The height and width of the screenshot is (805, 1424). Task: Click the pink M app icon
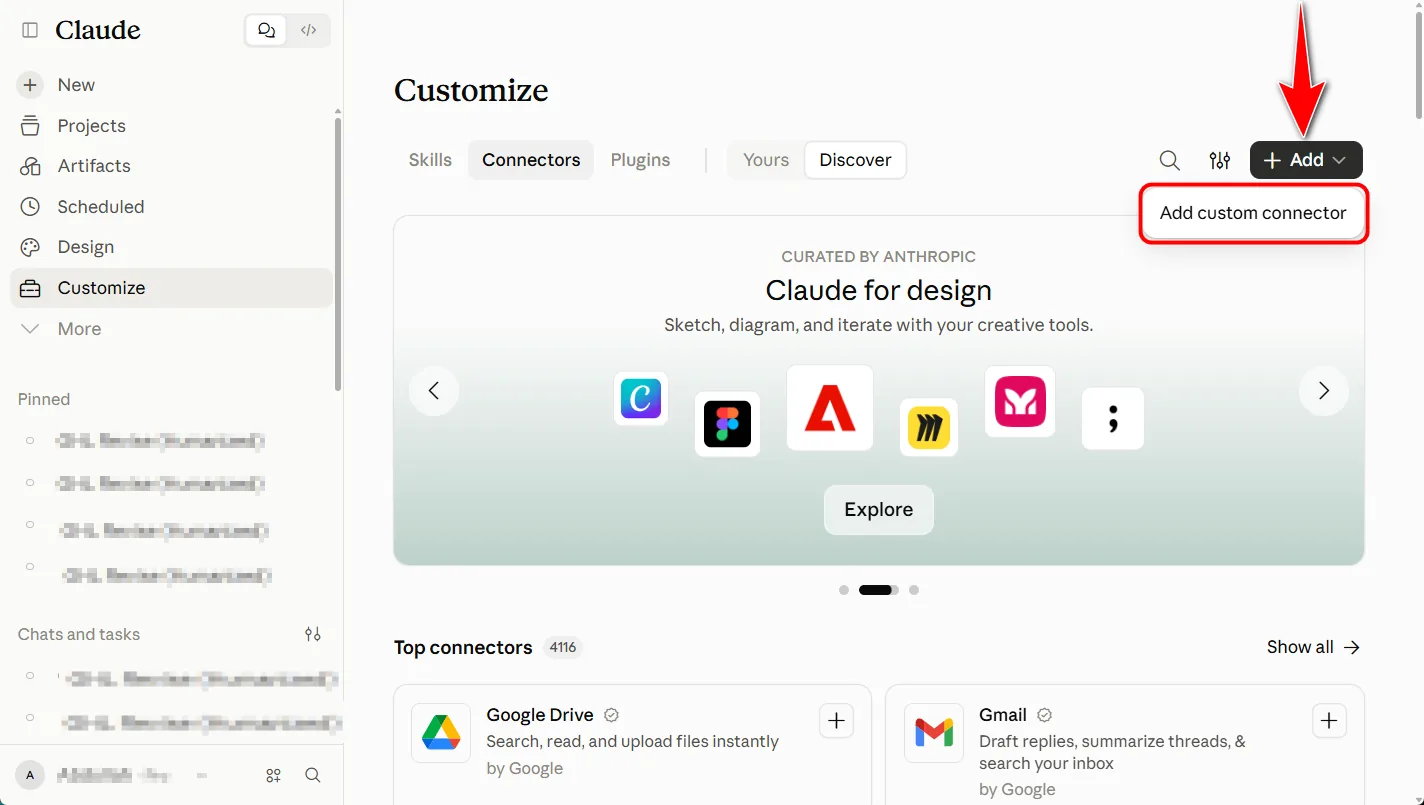tap(1020, 401)
